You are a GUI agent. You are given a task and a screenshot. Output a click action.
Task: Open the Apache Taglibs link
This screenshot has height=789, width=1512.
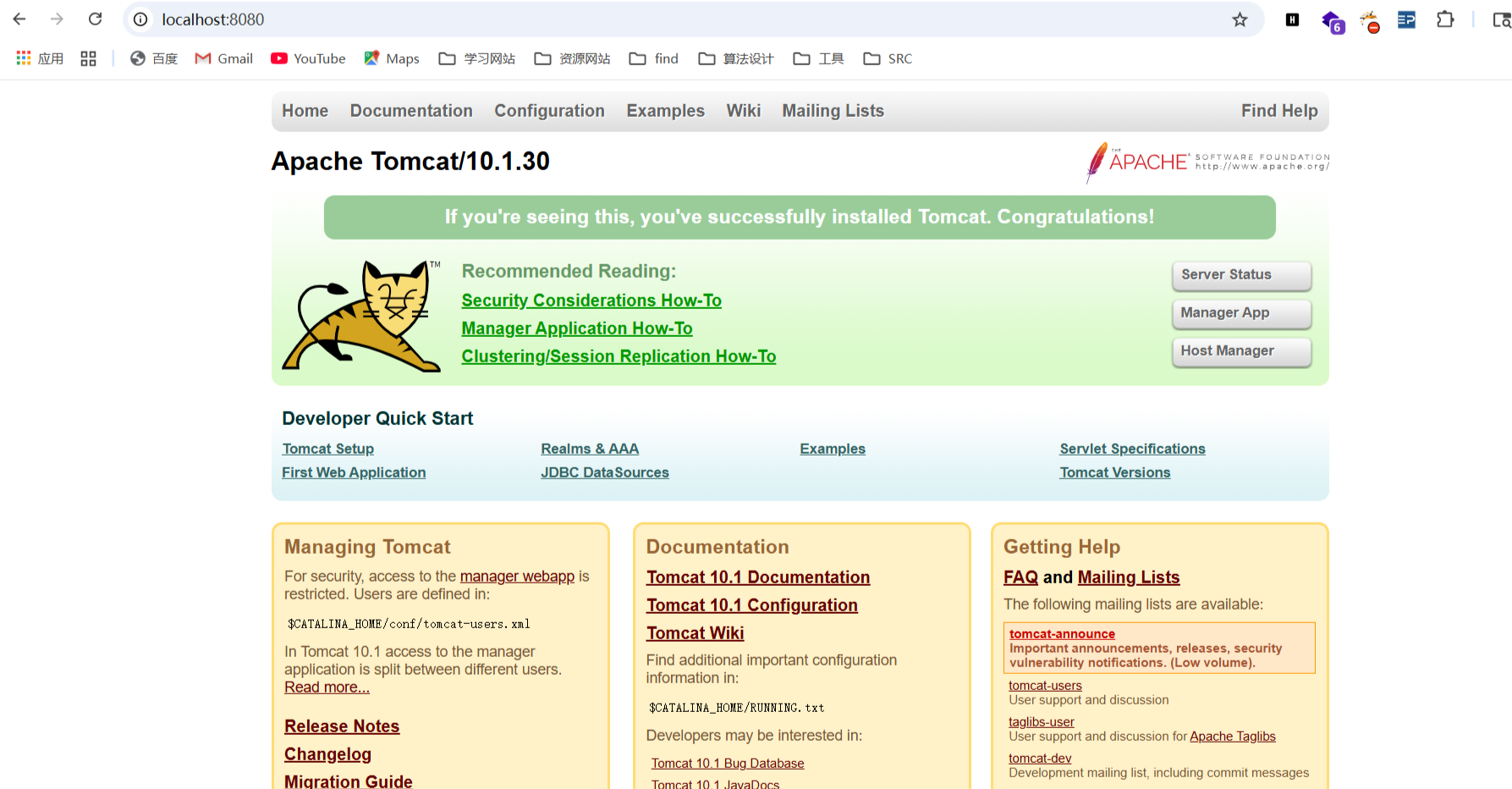tap(1233, 737)
